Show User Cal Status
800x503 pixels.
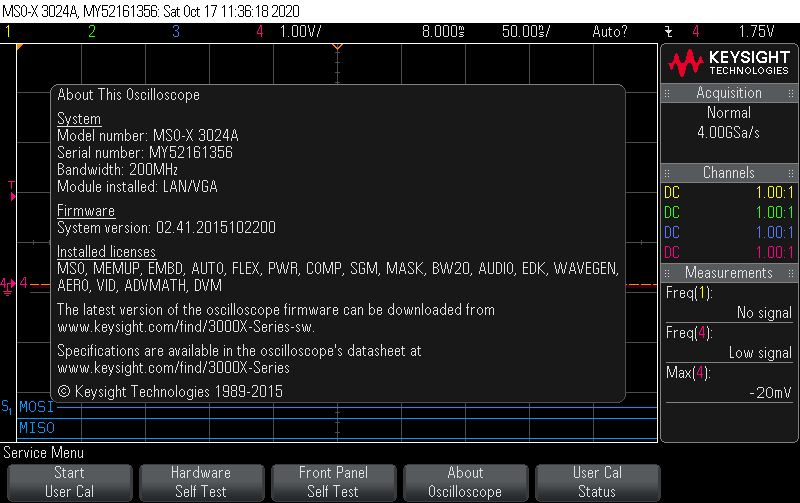tap(597, 482)
